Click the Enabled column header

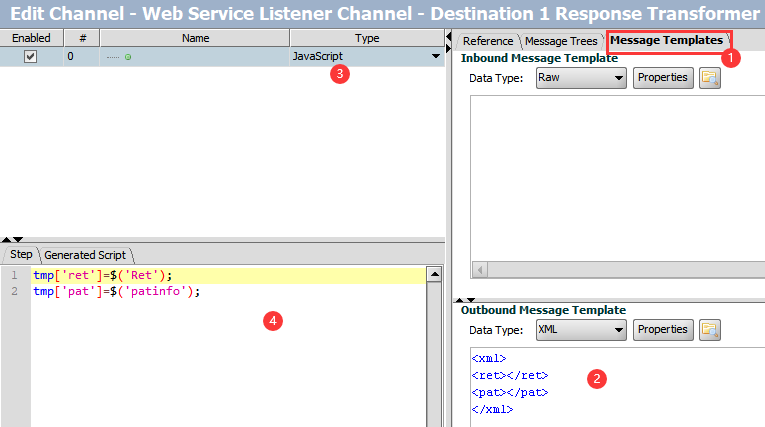31,38
